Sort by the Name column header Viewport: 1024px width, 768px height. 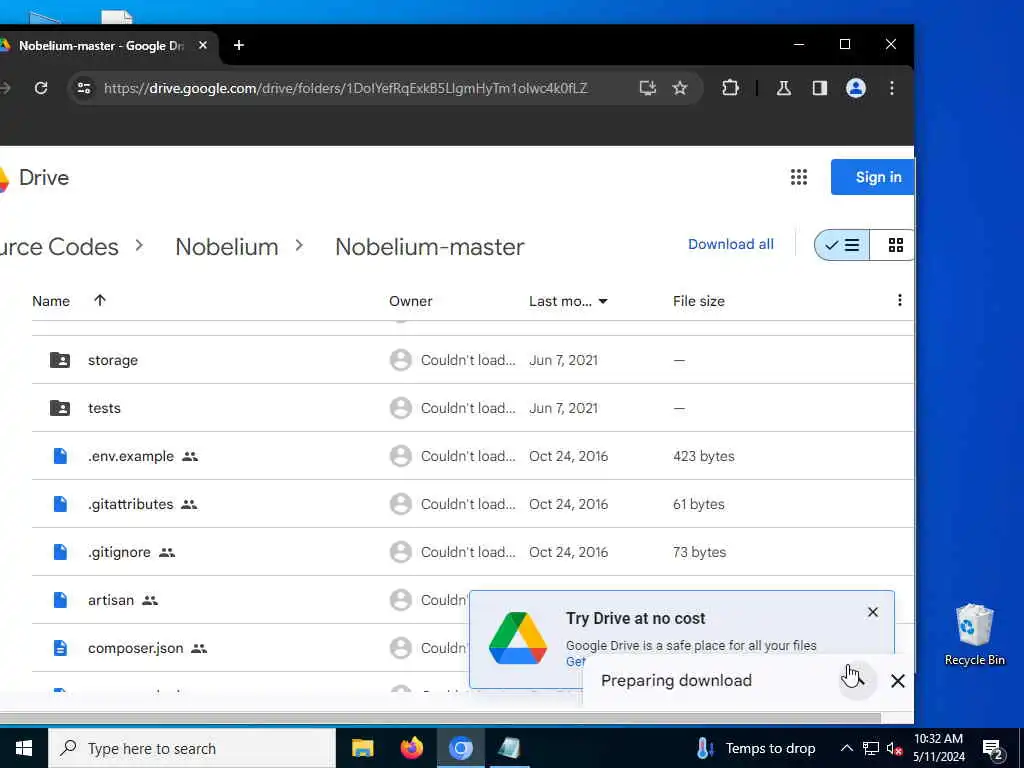(x=51, y=301)
